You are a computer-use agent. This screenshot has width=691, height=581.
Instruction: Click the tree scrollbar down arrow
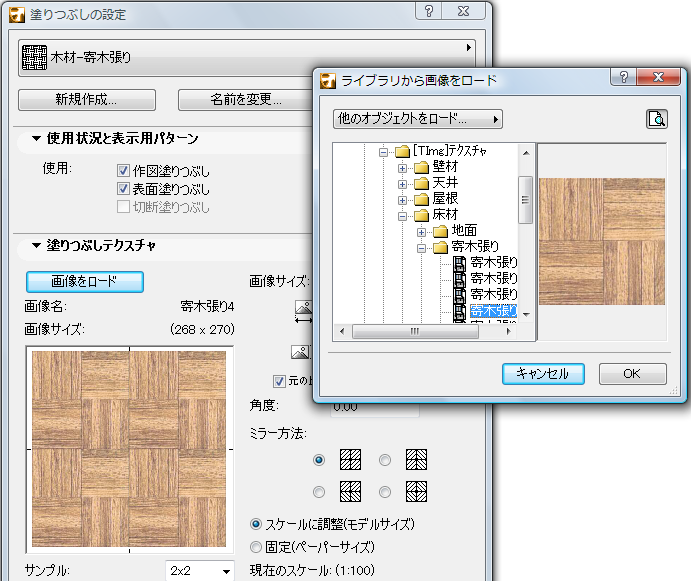coord(526,315)
